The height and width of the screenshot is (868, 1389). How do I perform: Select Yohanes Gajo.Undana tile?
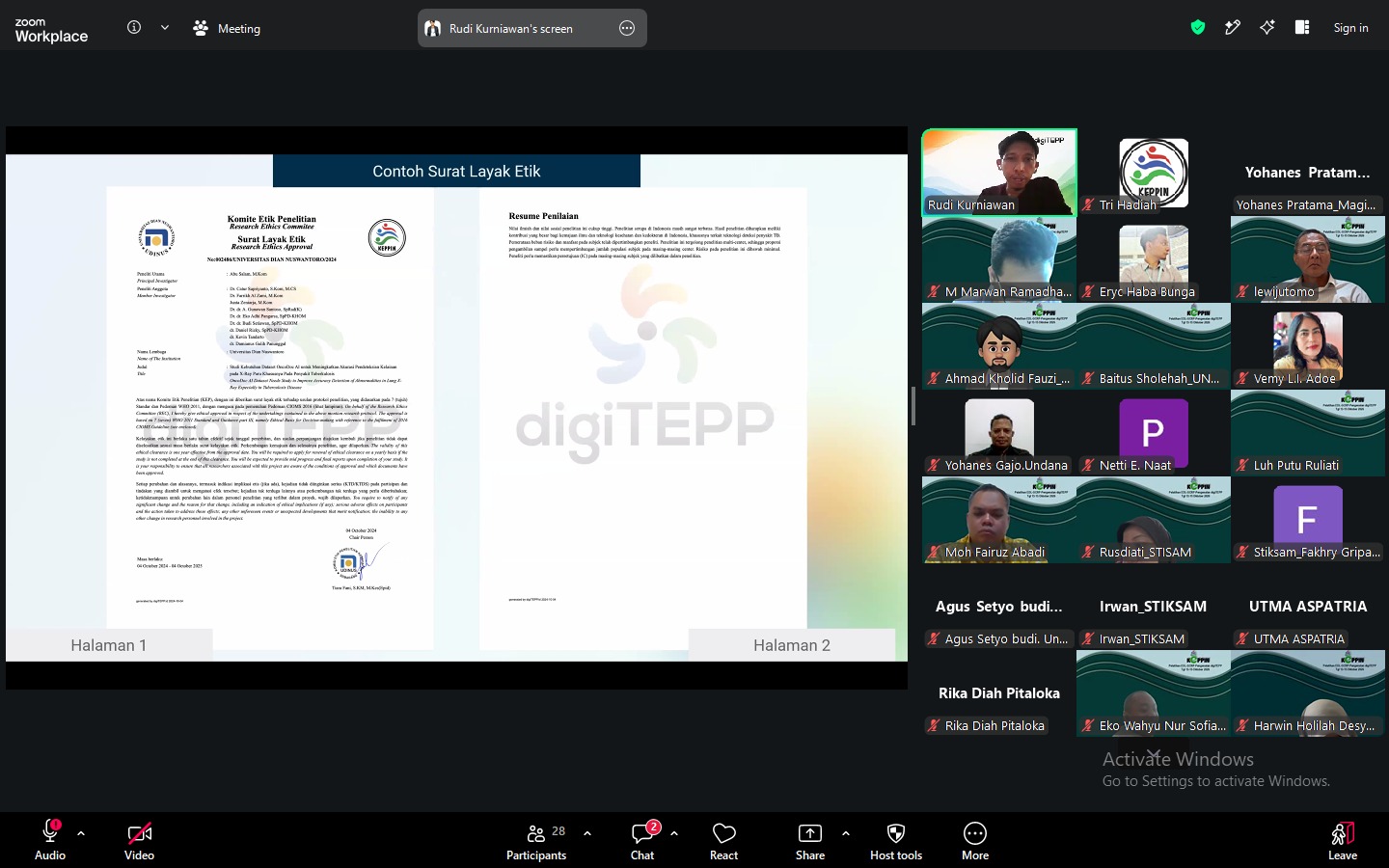pos(999,433)
